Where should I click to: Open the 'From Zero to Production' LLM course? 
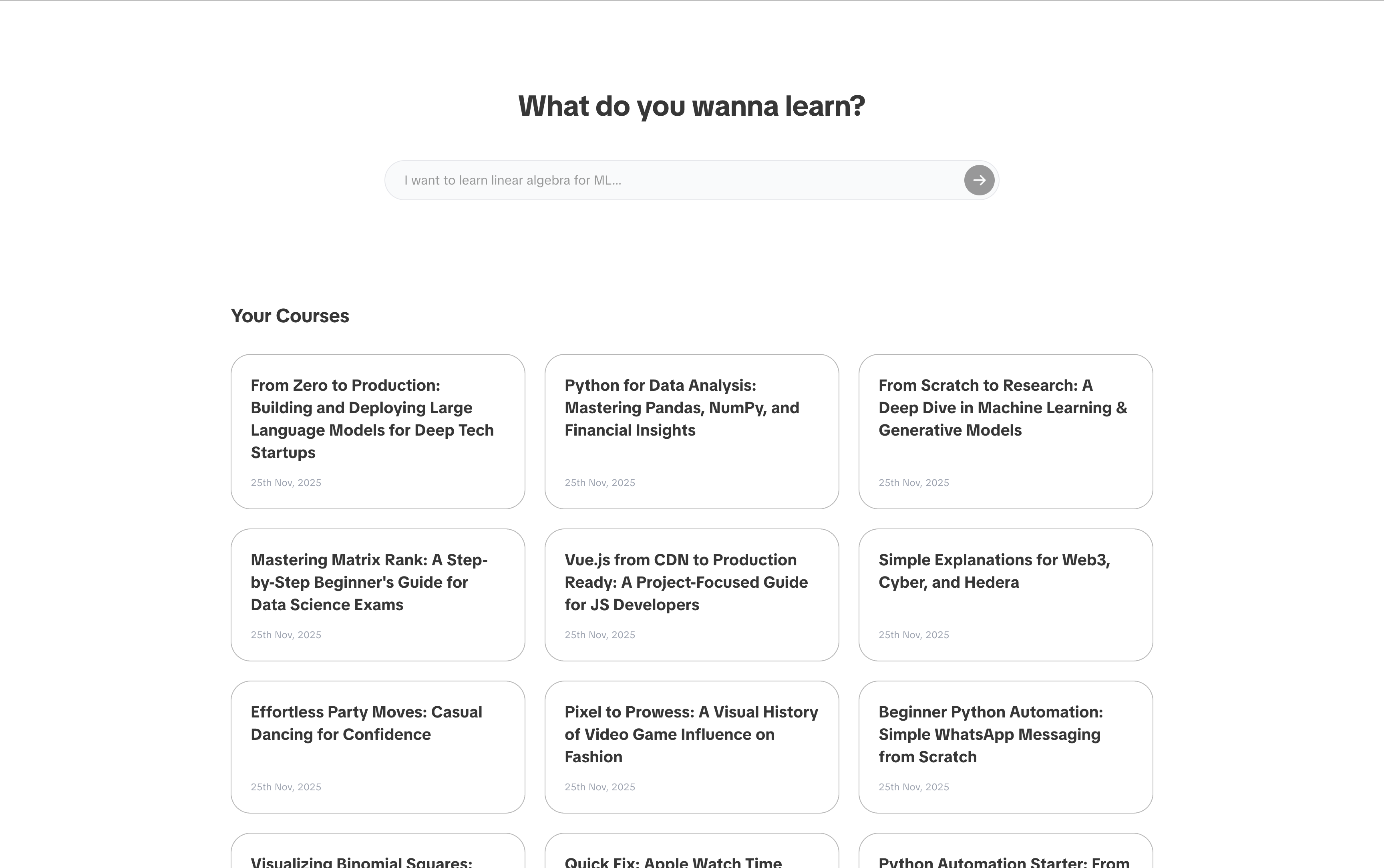point(377,431)
